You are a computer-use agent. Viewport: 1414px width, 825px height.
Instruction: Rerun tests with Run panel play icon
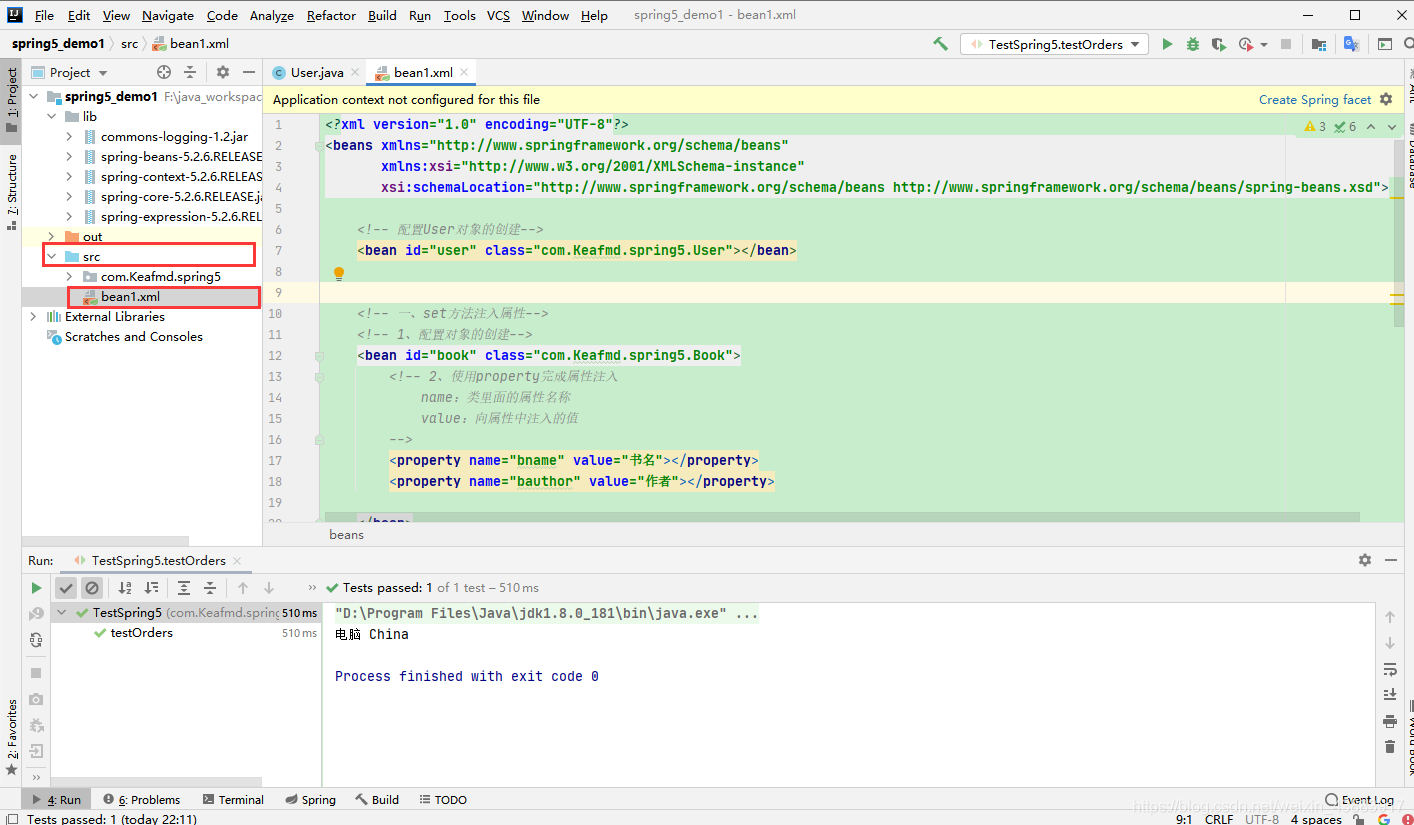[x=36, y=588]
